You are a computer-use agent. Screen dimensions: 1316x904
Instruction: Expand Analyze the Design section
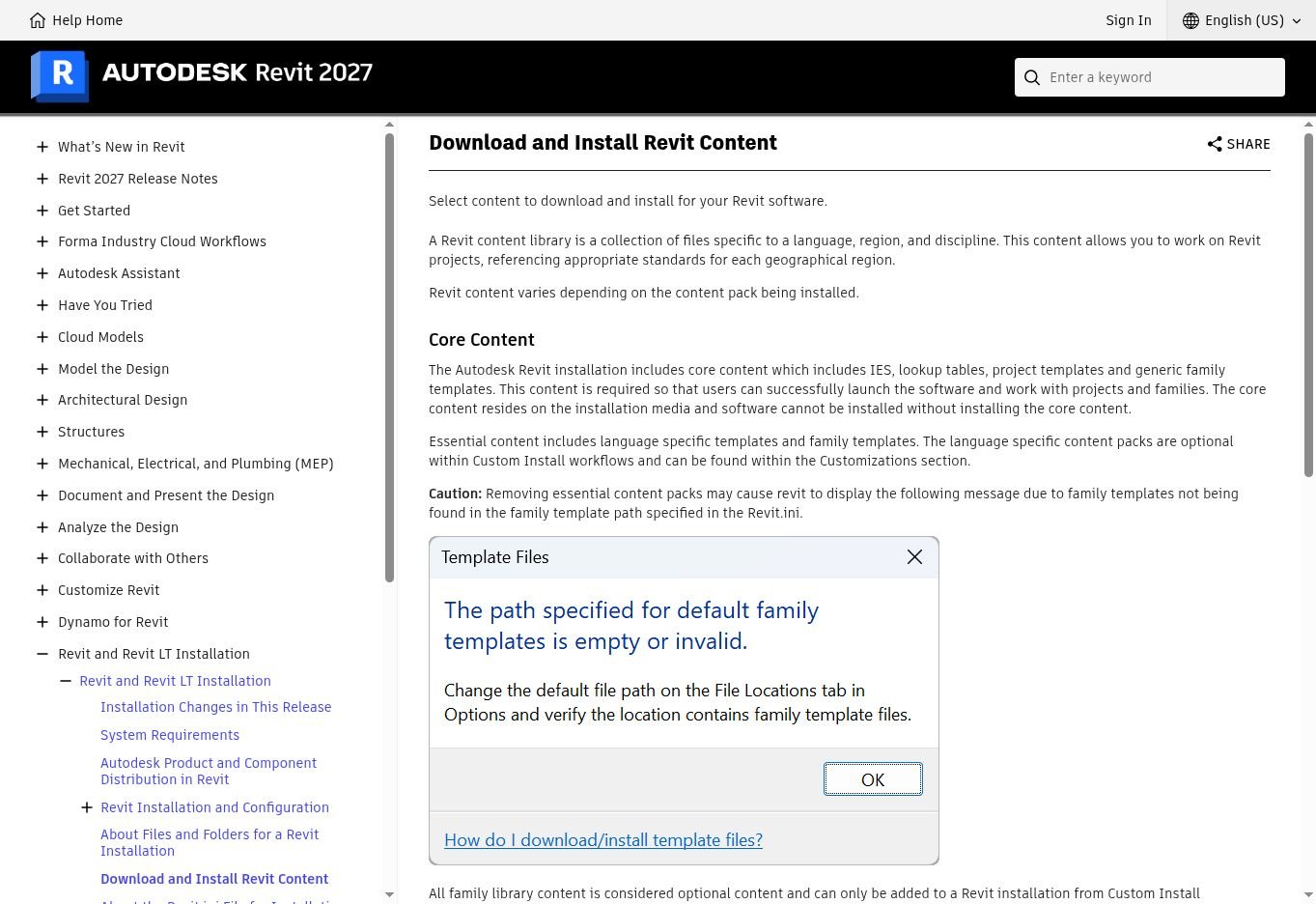pos(42,527)
